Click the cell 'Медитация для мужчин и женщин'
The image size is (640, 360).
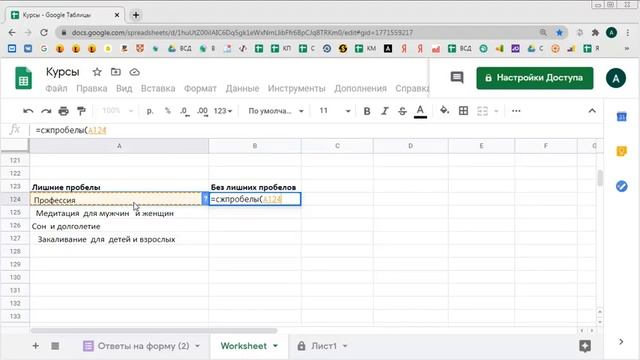click(119, 213)
